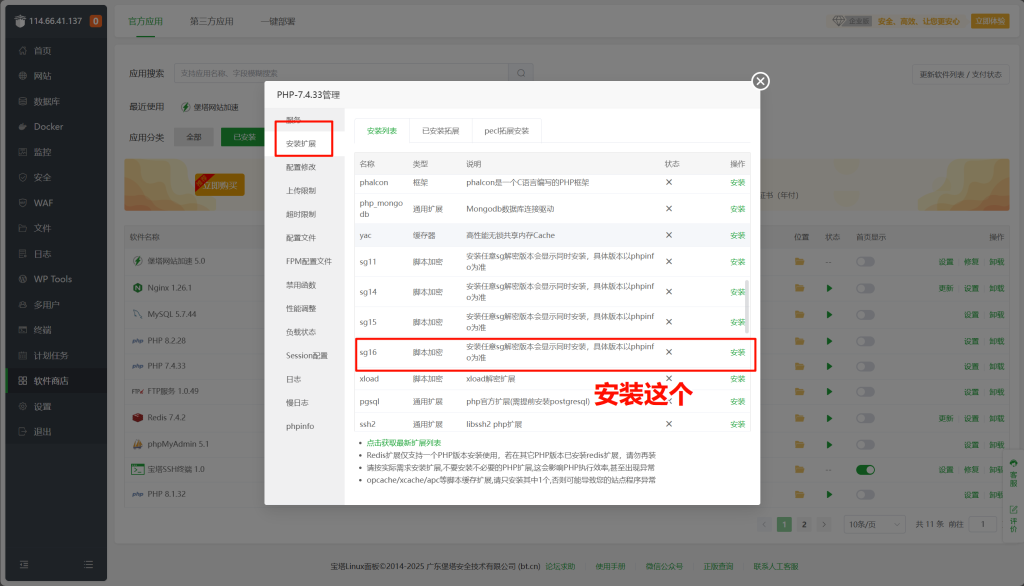
Task: Click the green running status arrow for MySQL 5.7.44
Action: [x=827, y=312]
